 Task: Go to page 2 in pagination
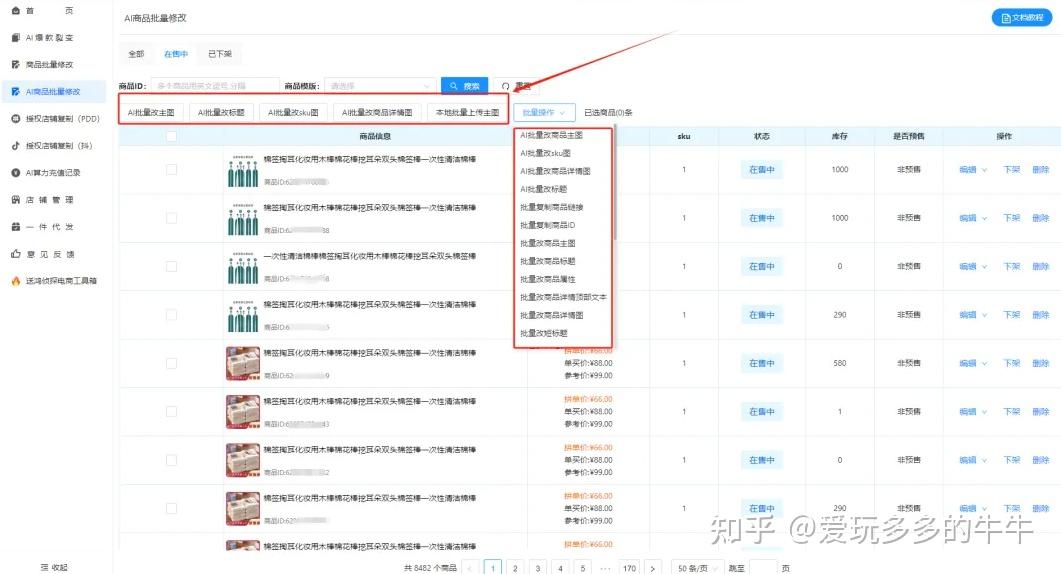(x=515, y=567)
